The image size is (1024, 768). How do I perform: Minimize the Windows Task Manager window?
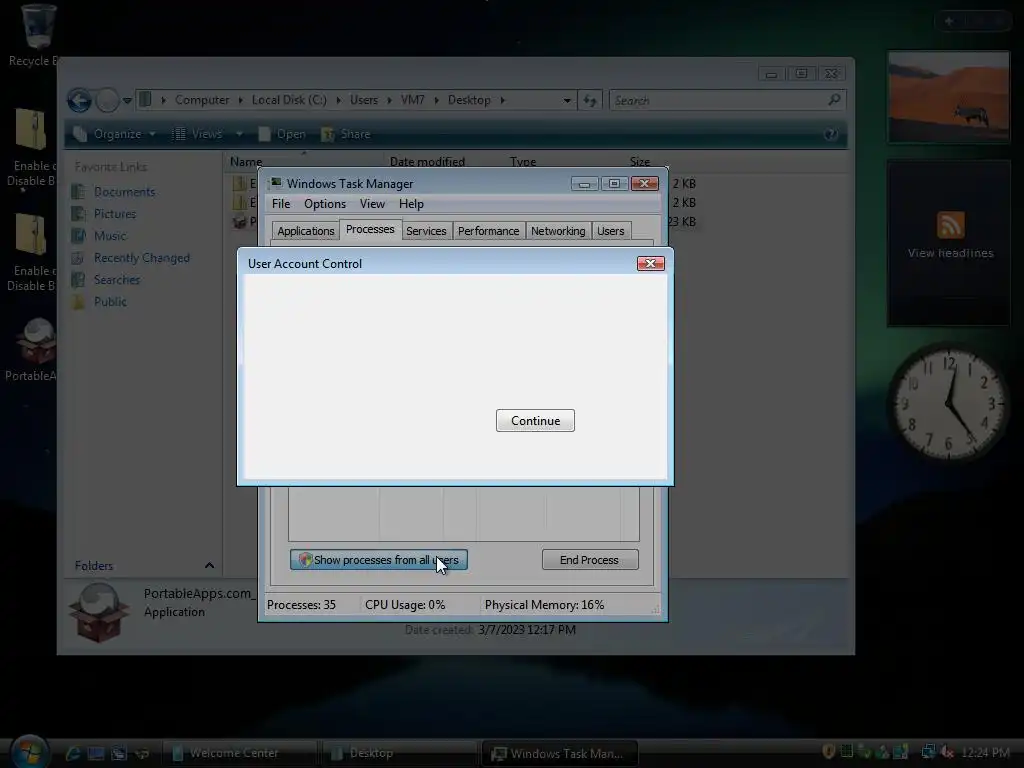[584, 184]
